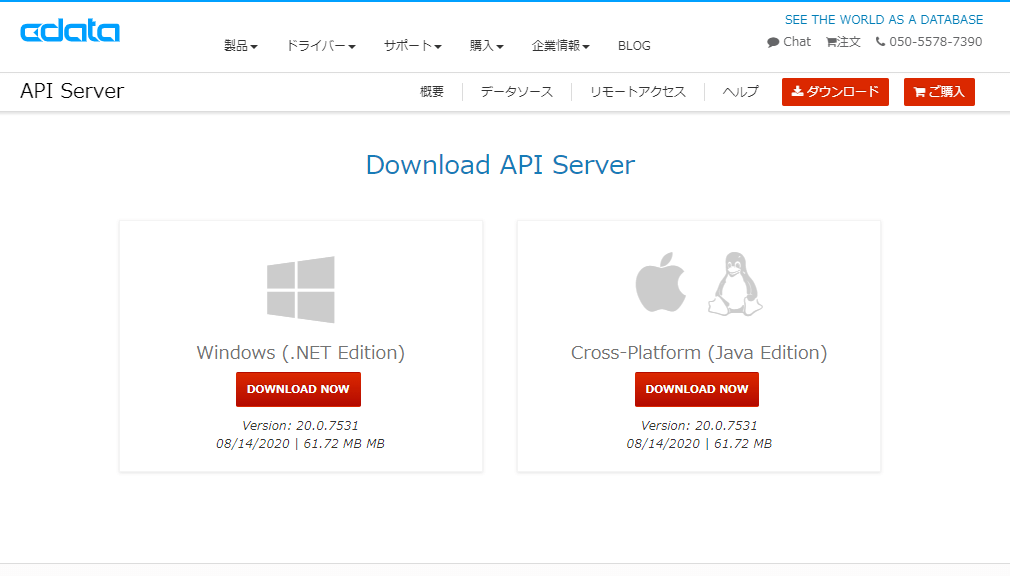Click the Apple logo icon
1010x576 pixels.
[661, 285]
